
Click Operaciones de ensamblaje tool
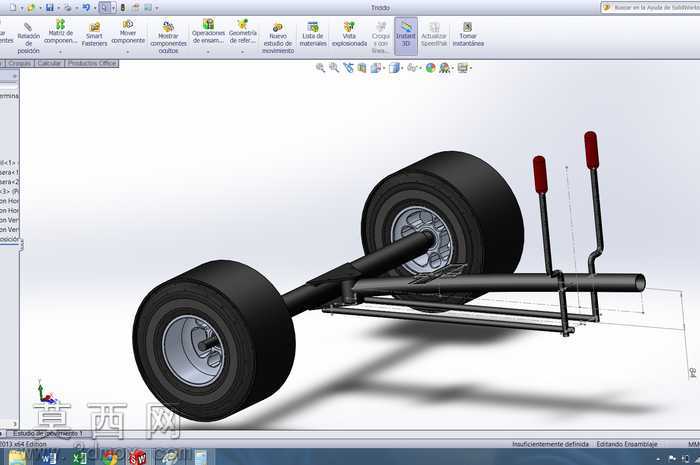(208, 31)
